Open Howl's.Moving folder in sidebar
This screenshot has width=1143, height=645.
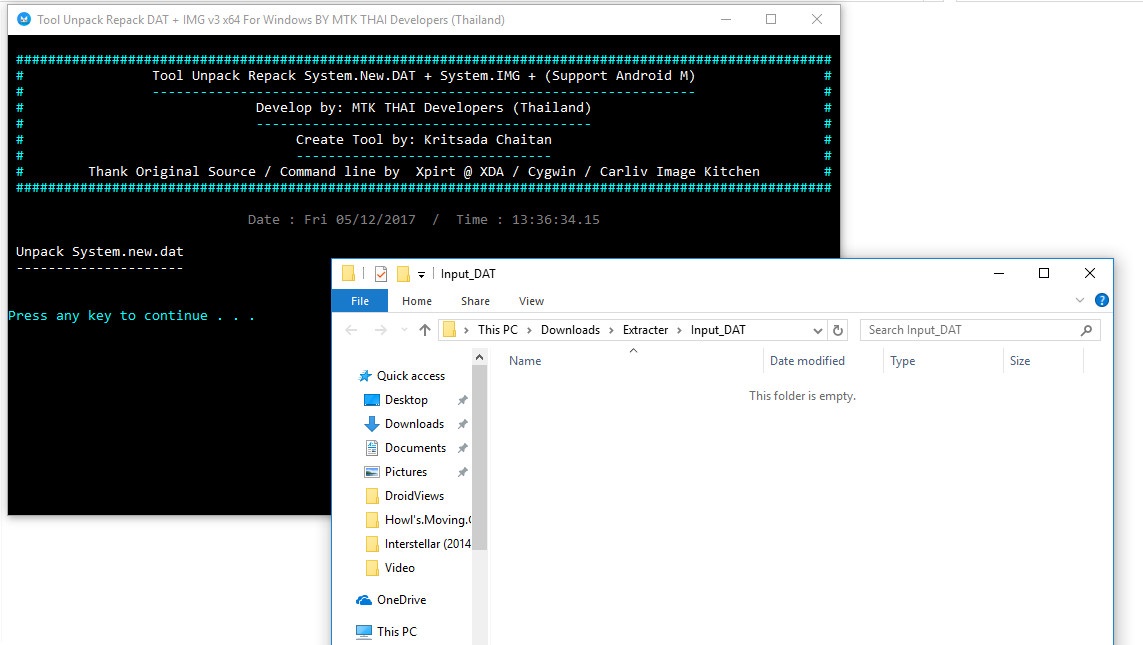(427, 520)
